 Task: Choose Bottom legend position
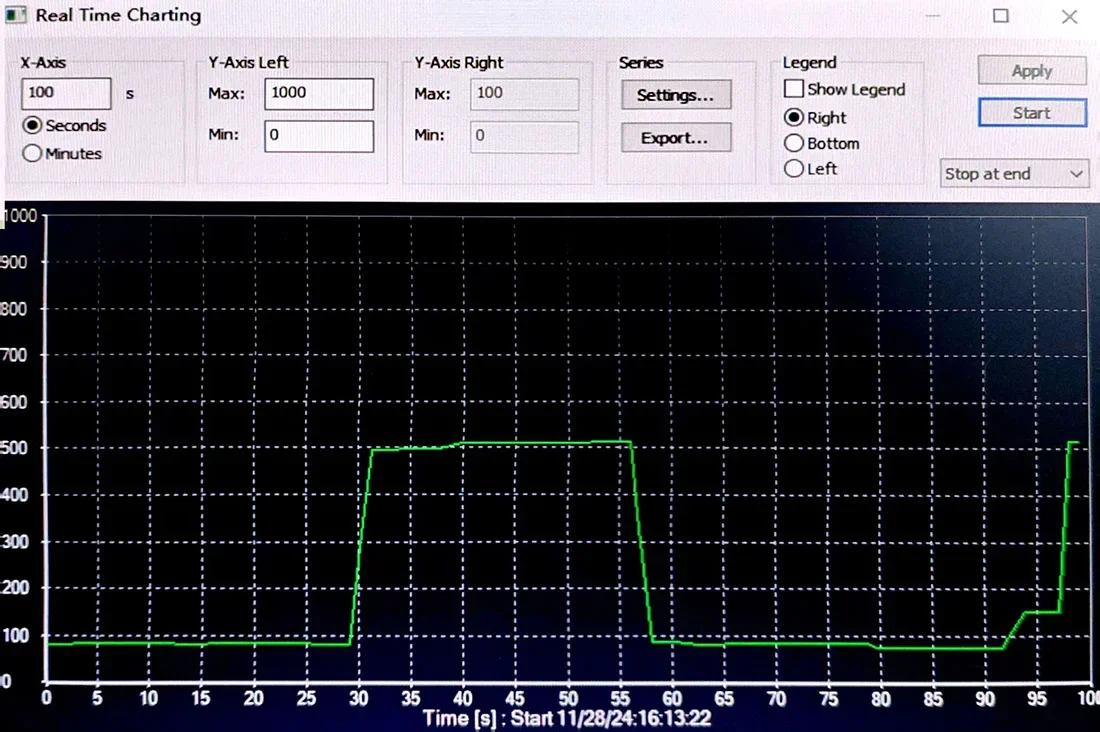[793, 143]
